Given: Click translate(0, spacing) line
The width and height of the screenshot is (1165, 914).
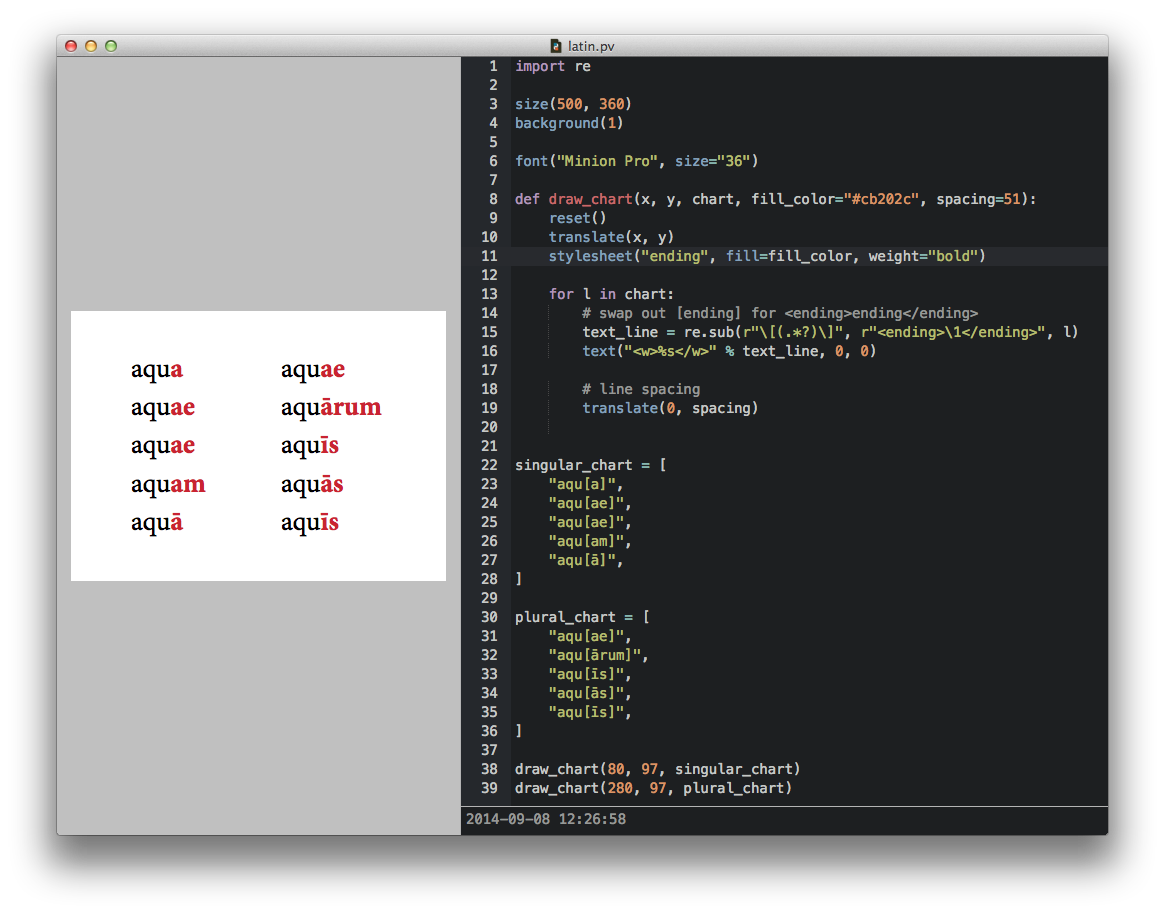Looking at the screenshot, I should click(x=669, y=409).
